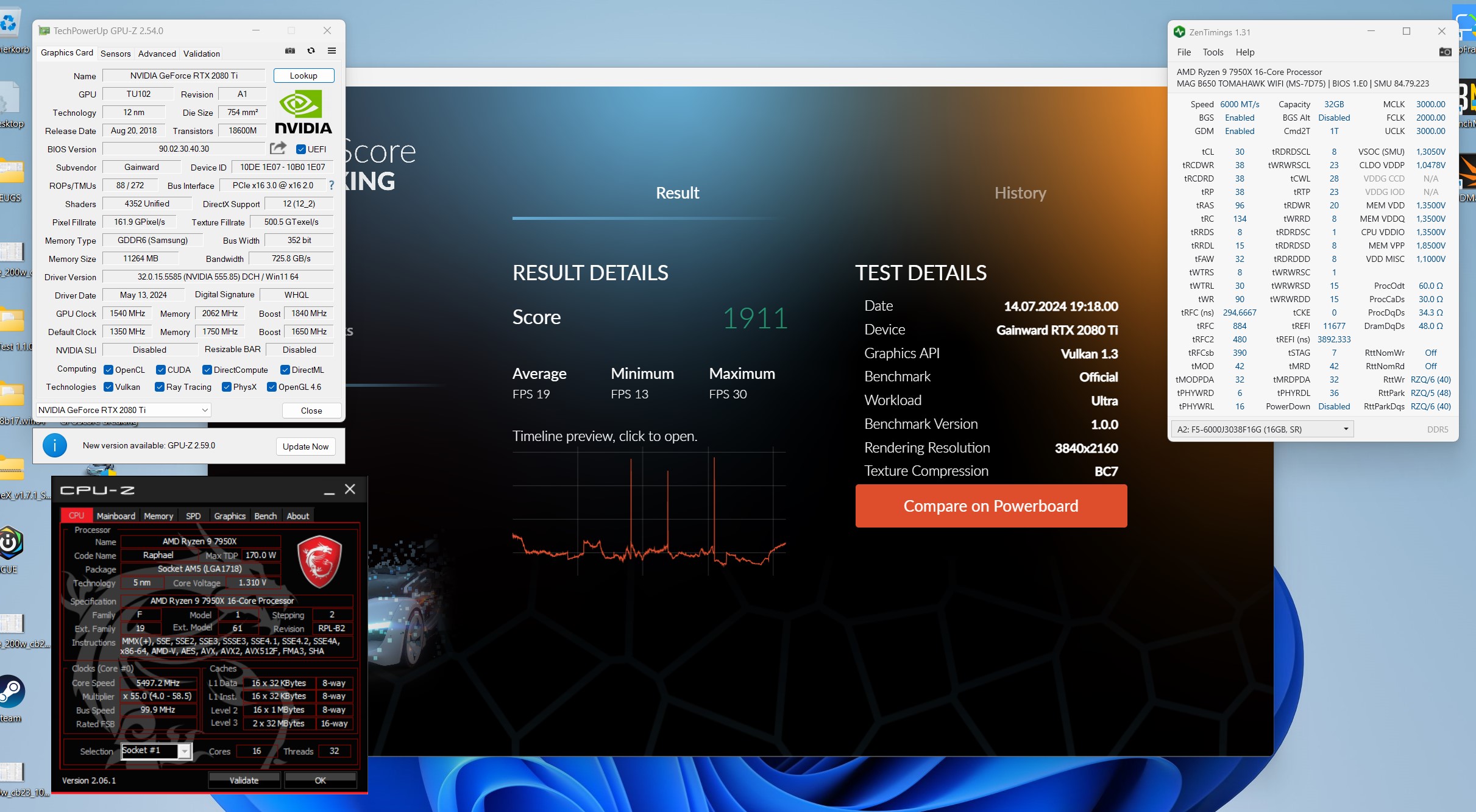Click the BIOS export share icon
The image size is (1476, 812).
pos(278,148)
